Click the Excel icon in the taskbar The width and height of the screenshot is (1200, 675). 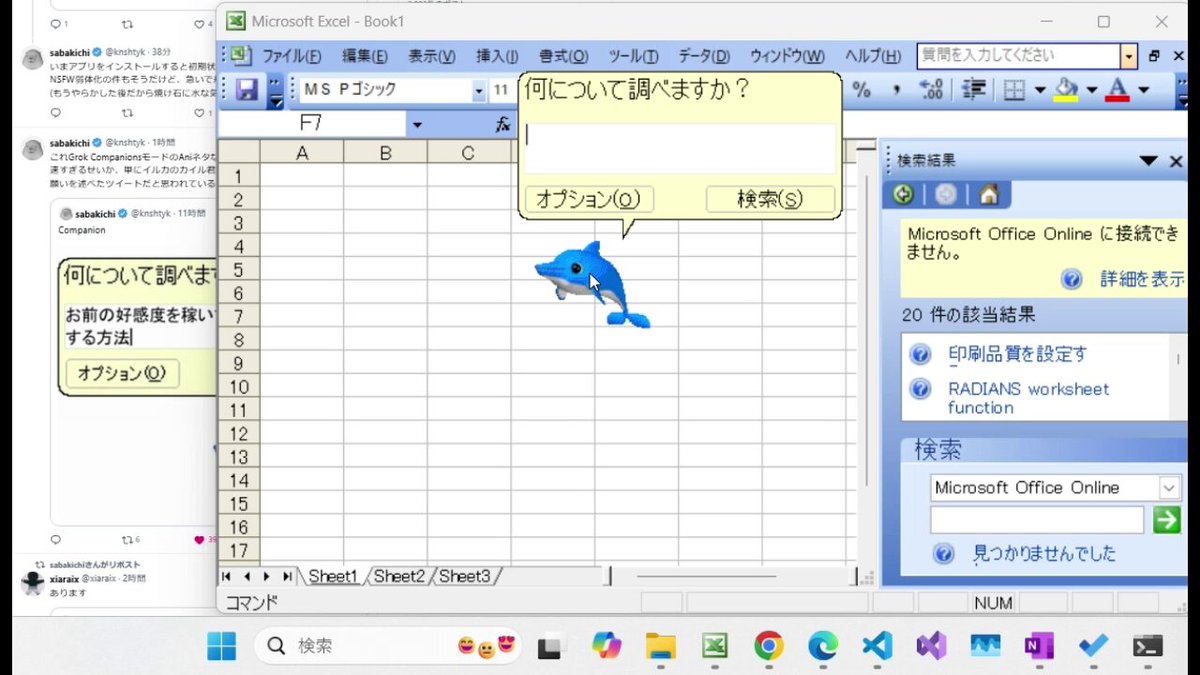point(714,646)
